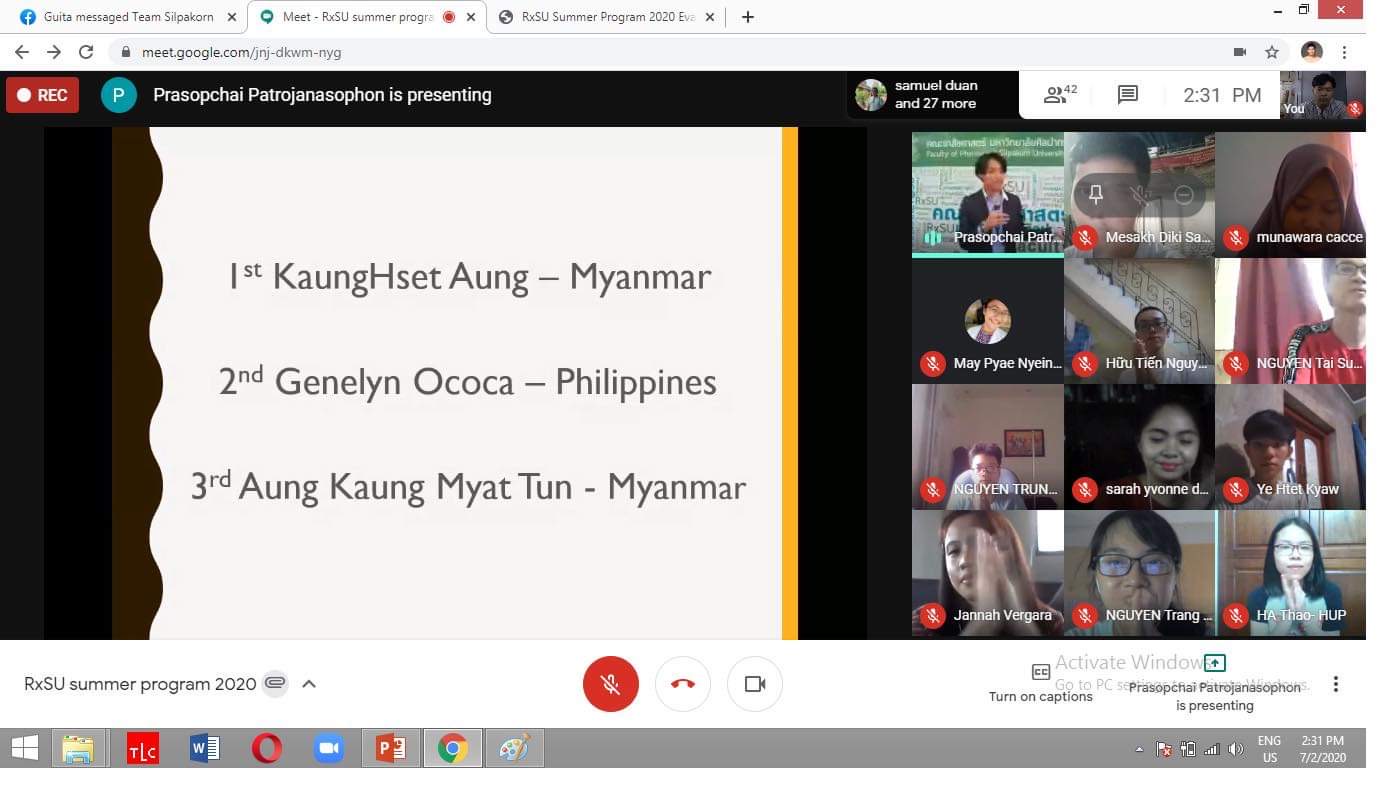
Task: Launch Opera browser from the taskbar
Action: point(266,748)
